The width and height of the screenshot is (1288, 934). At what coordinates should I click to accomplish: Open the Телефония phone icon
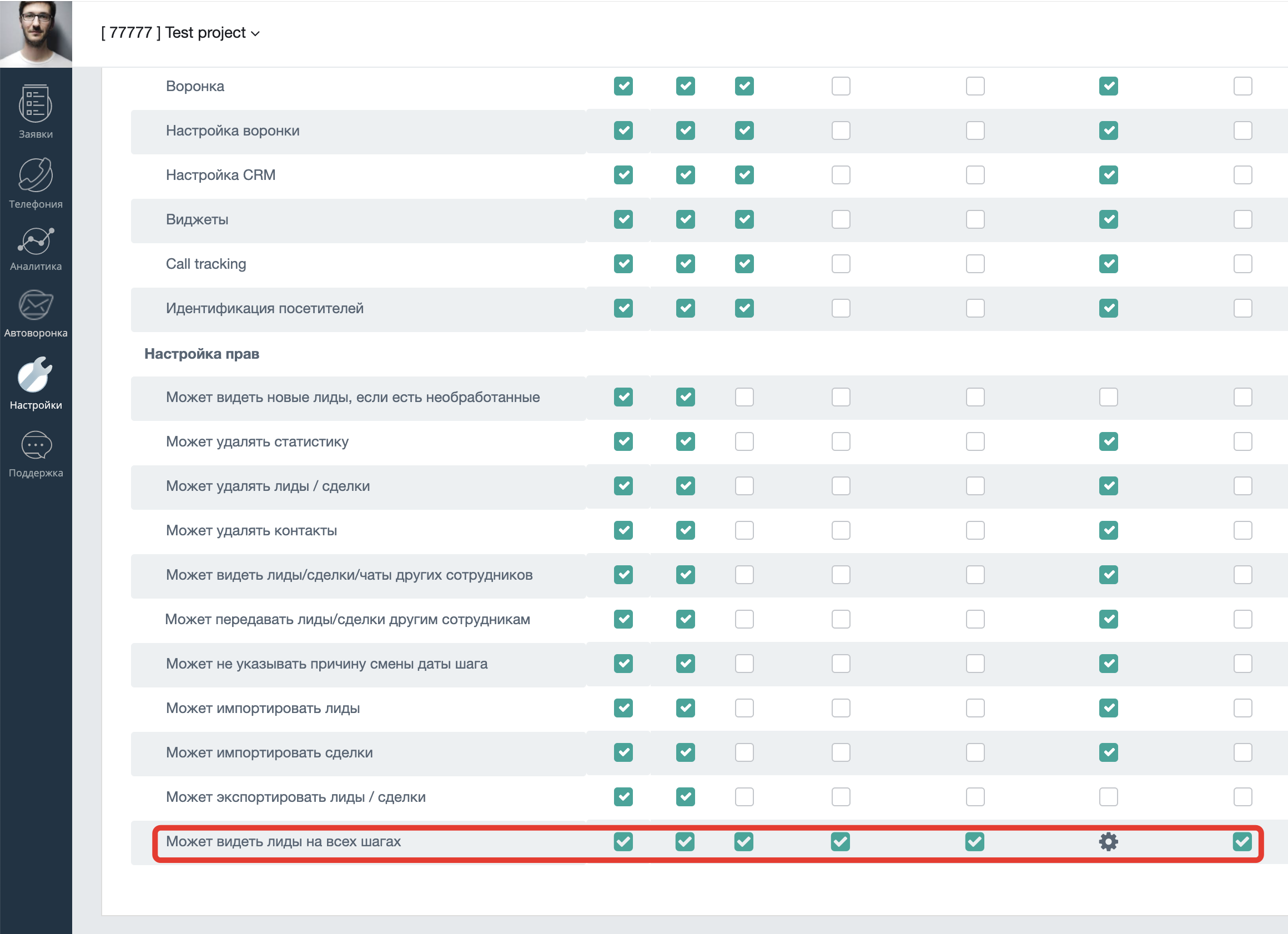(35, 174)
